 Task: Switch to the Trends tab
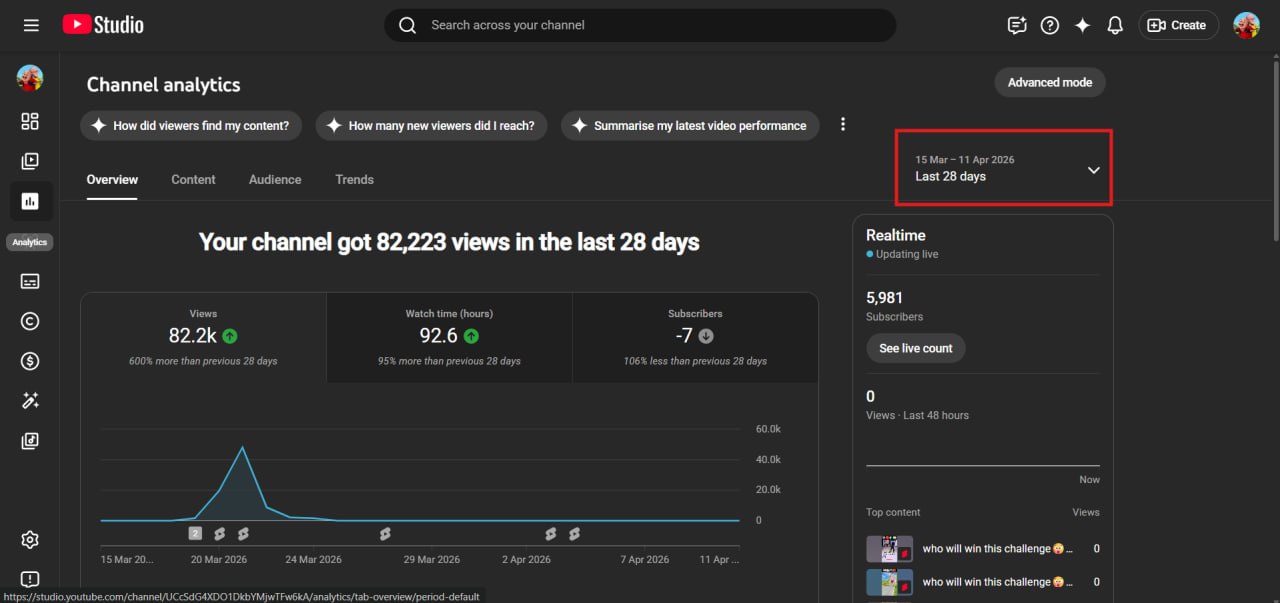point(354,180)
